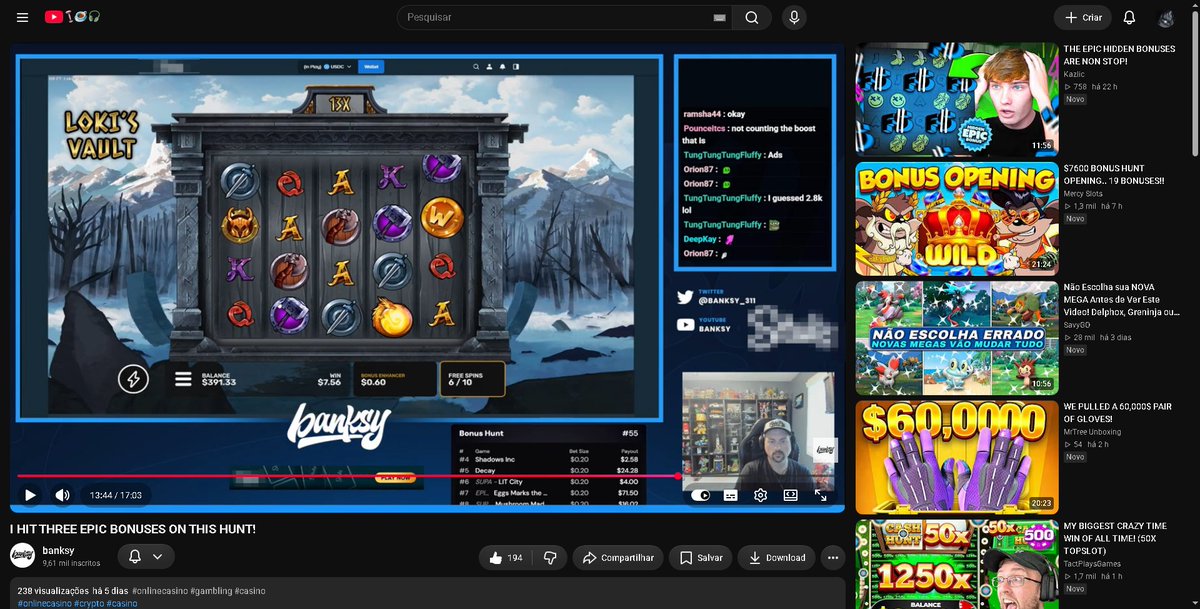This screenshot has width=1200, height=609.
Task: Open the notifications bell in the header
Action: tap(1129, 18)
